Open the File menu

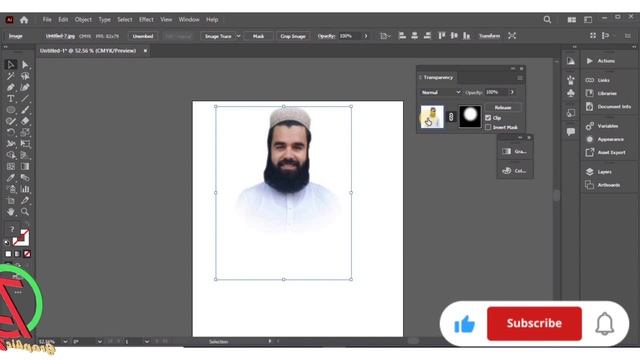pyautogui.click(x=47, y=20)
